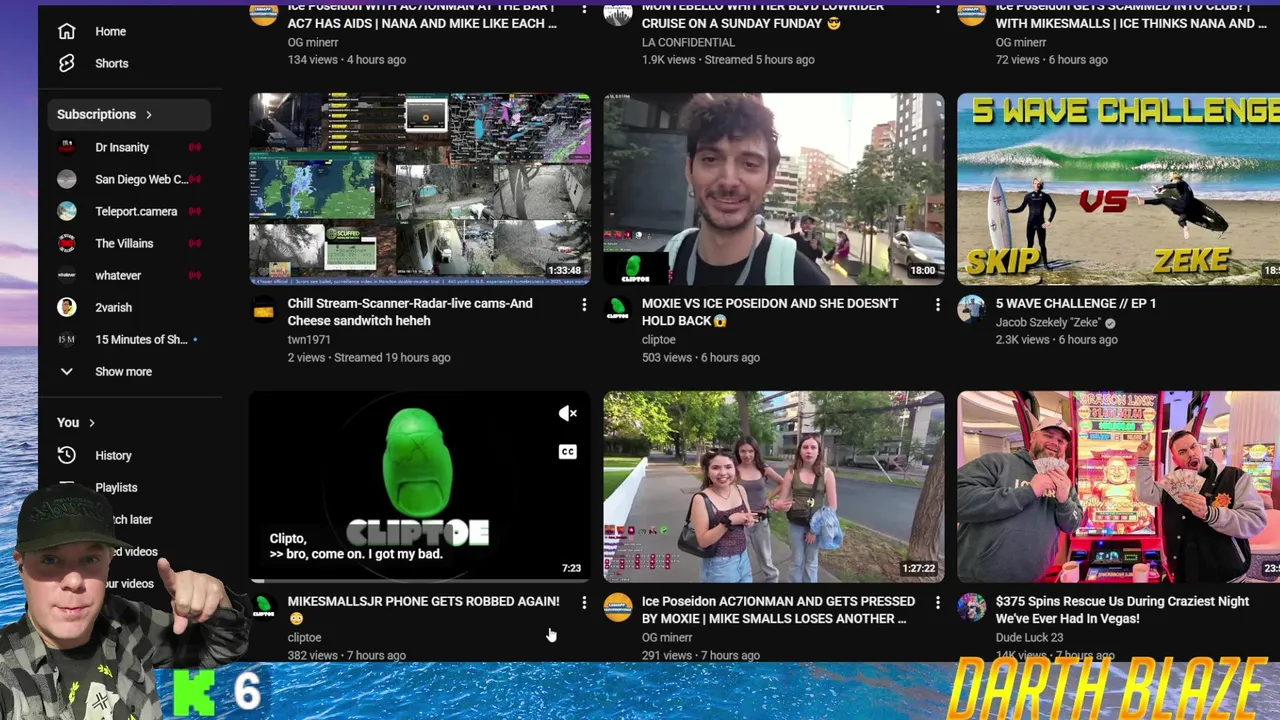This screenshot has width=1280, height=720.
Task: Click The Villains live indicator
Action: pos(195,243)
